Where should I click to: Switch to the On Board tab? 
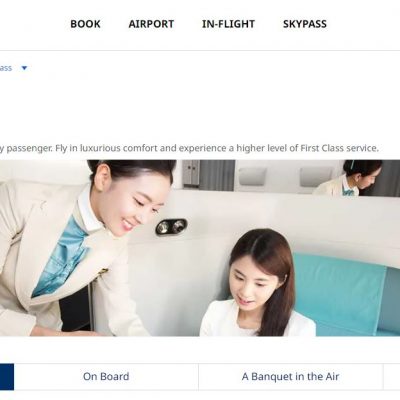(106, 377)
